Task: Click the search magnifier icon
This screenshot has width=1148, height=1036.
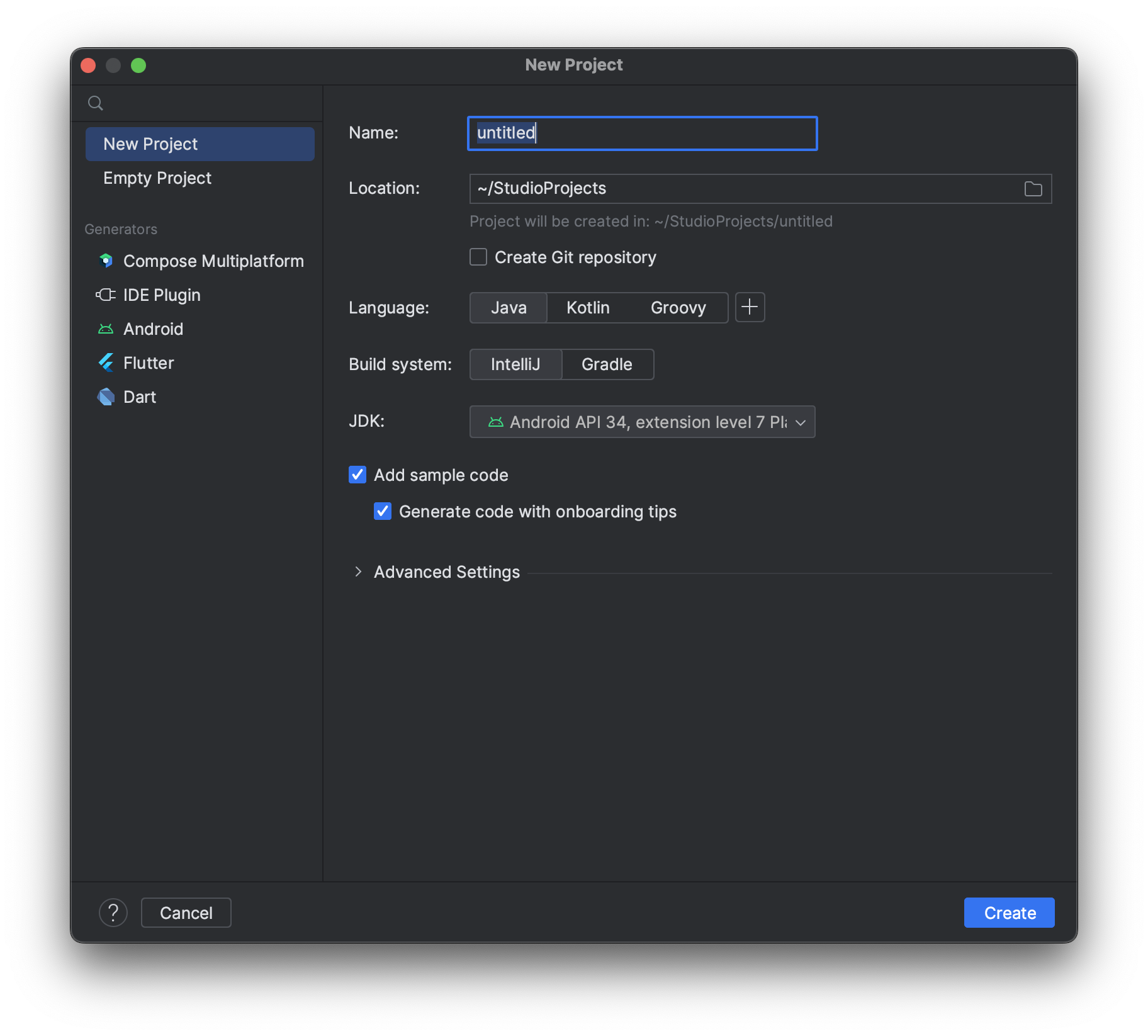Action: [96, 103]
